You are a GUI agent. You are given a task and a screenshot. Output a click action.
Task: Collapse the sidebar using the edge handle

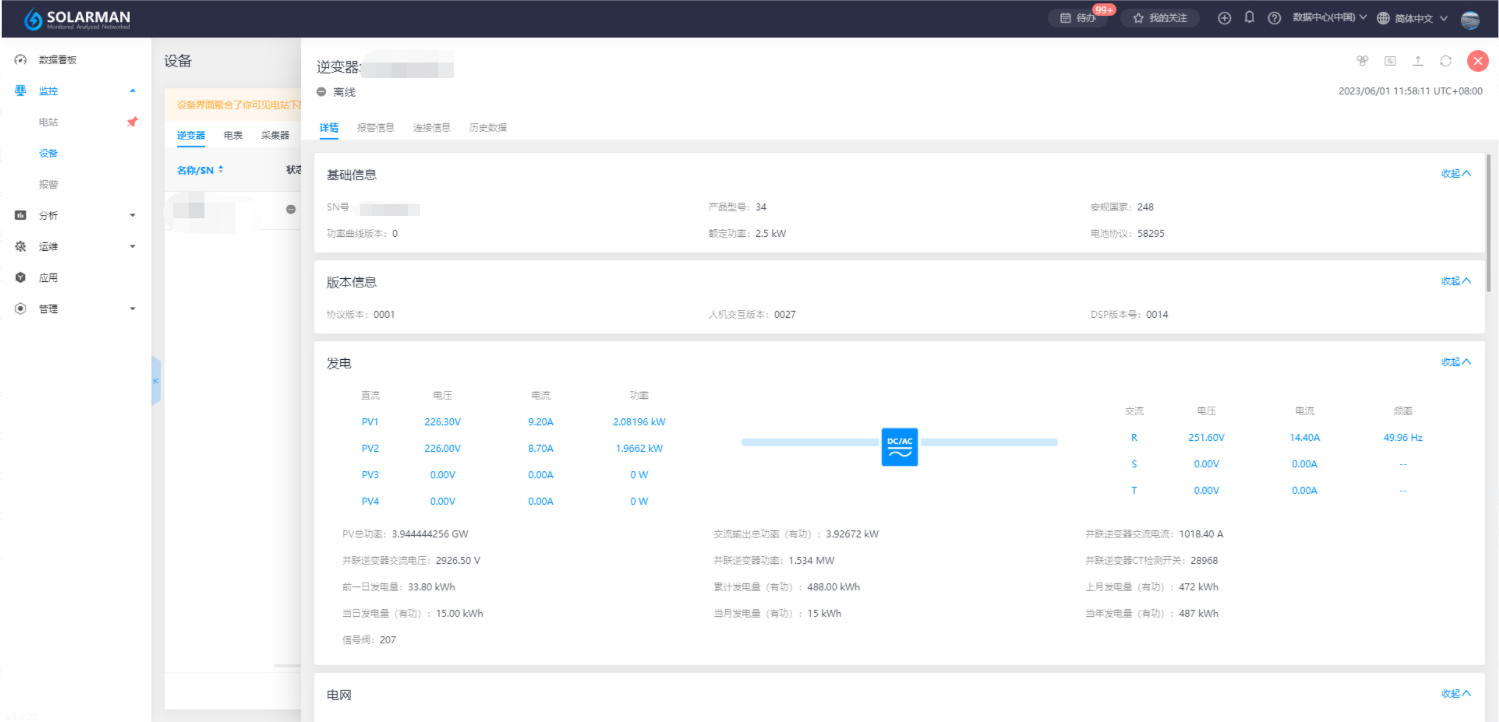click(155, 381)
